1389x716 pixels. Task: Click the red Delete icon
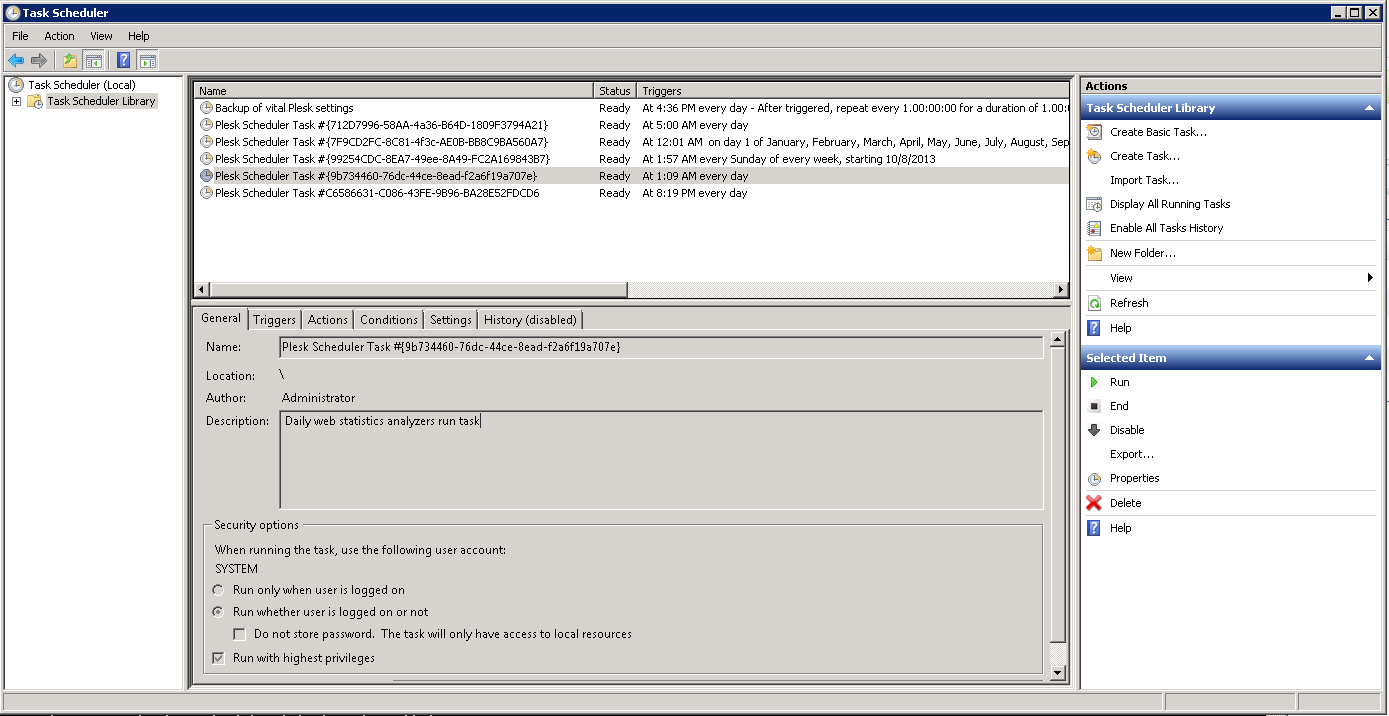(x=1094, y=503)
